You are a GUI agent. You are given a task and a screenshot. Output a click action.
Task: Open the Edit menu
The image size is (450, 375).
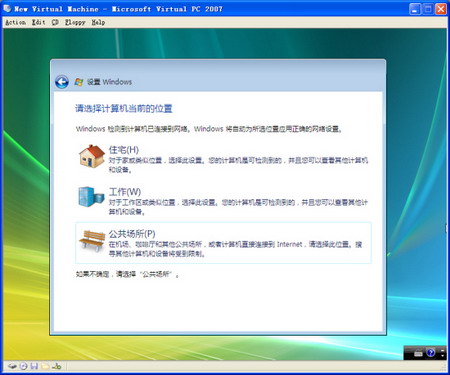tap(39, 22)
